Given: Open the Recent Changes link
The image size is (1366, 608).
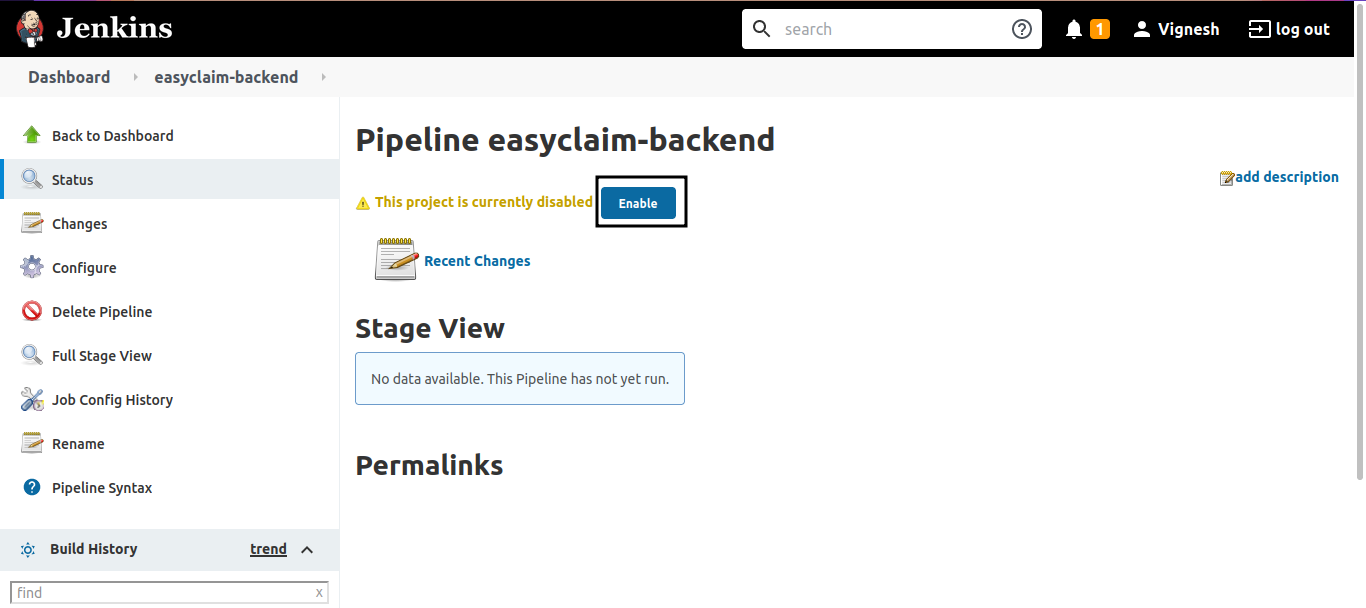Looking at the screenshot, I should 477,261.
